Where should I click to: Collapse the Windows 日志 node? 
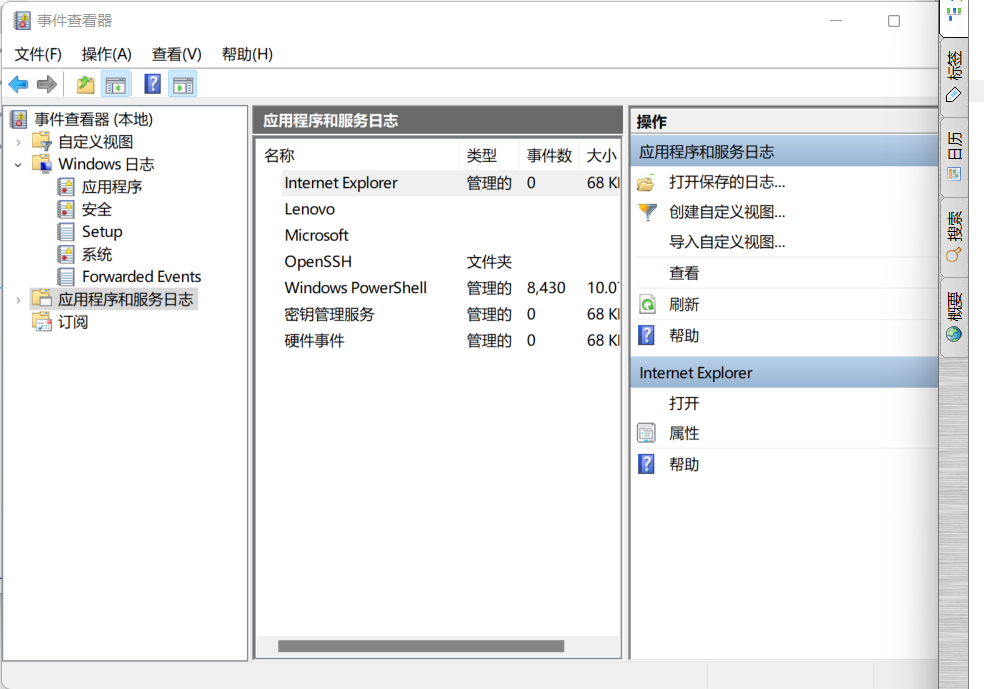pos(18,165)
